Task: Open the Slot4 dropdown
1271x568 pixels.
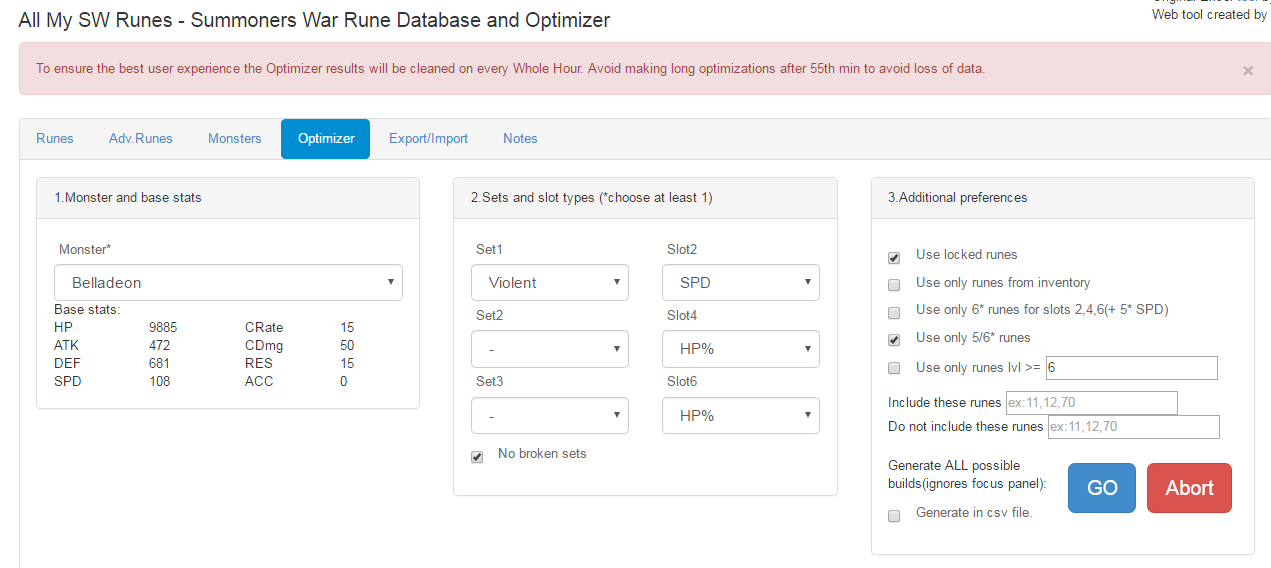Action: tap(741, 349)
